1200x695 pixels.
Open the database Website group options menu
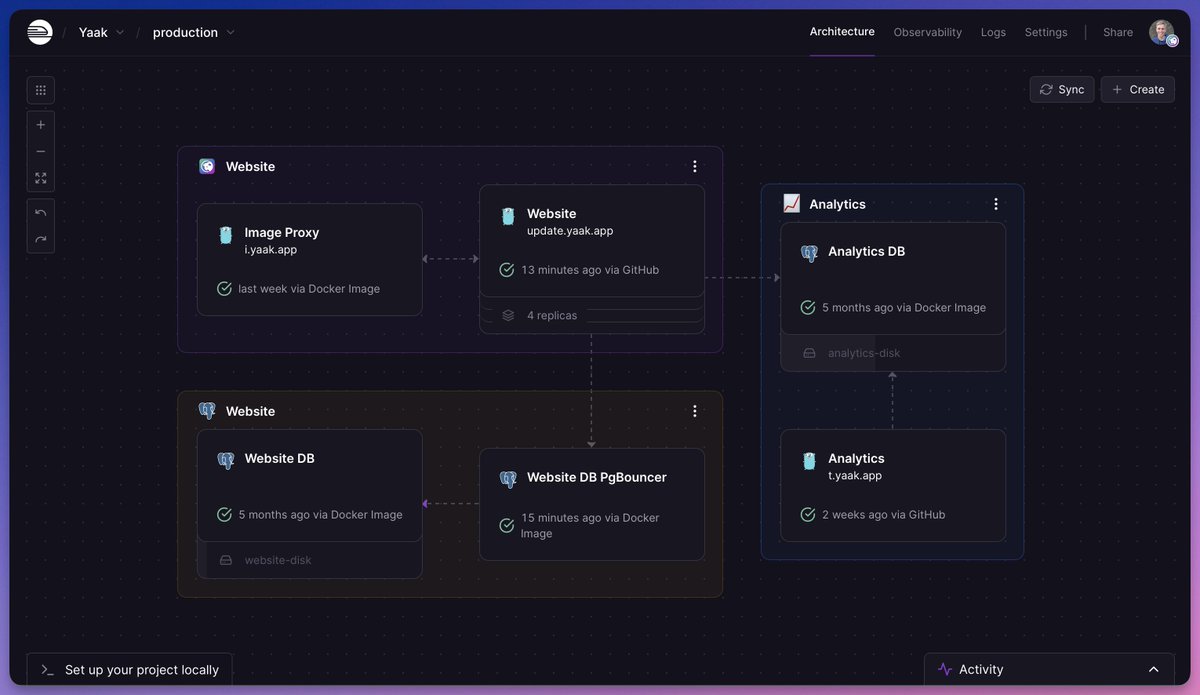[695, 411]
